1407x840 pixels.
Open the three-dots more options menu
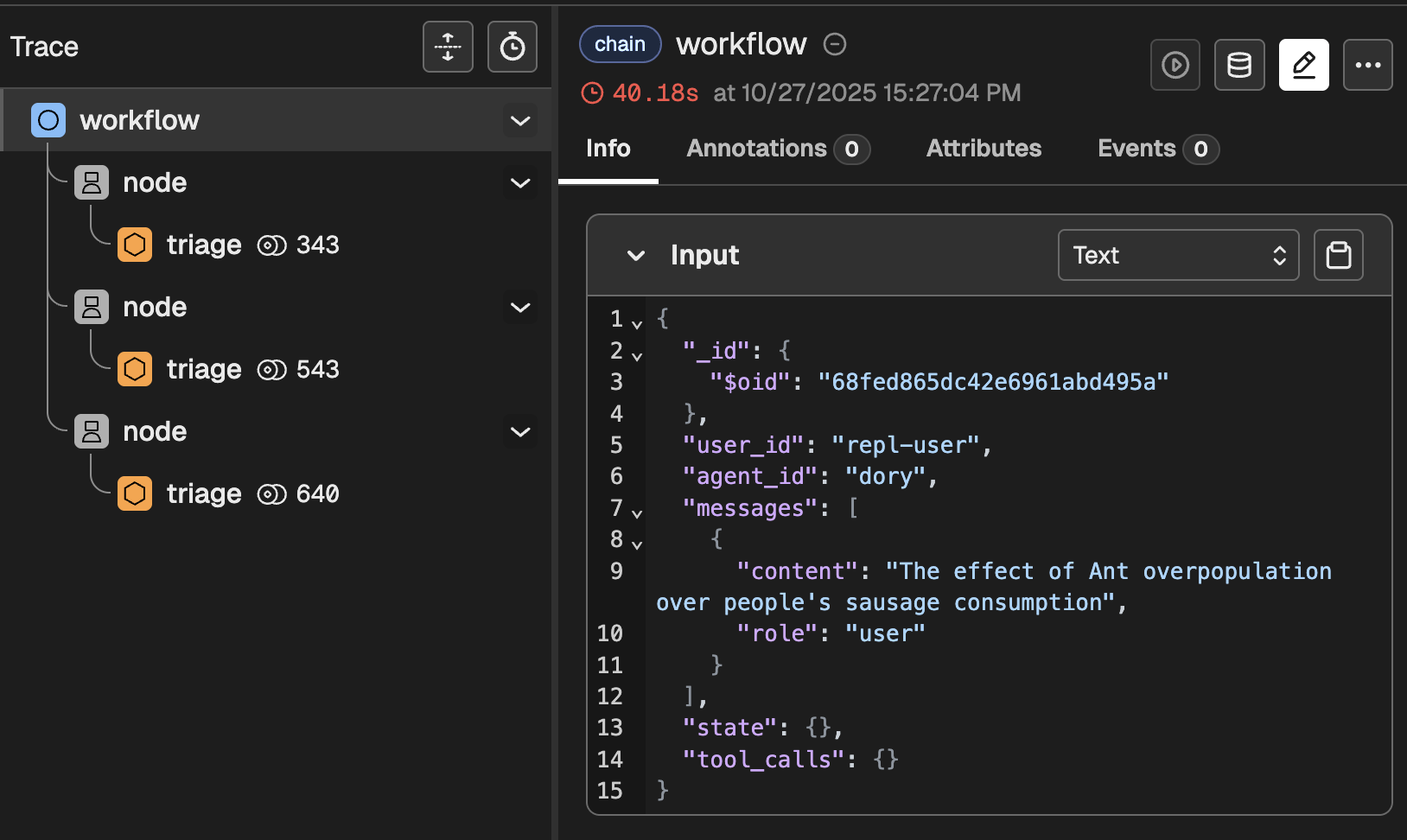tap(1367, 65)
